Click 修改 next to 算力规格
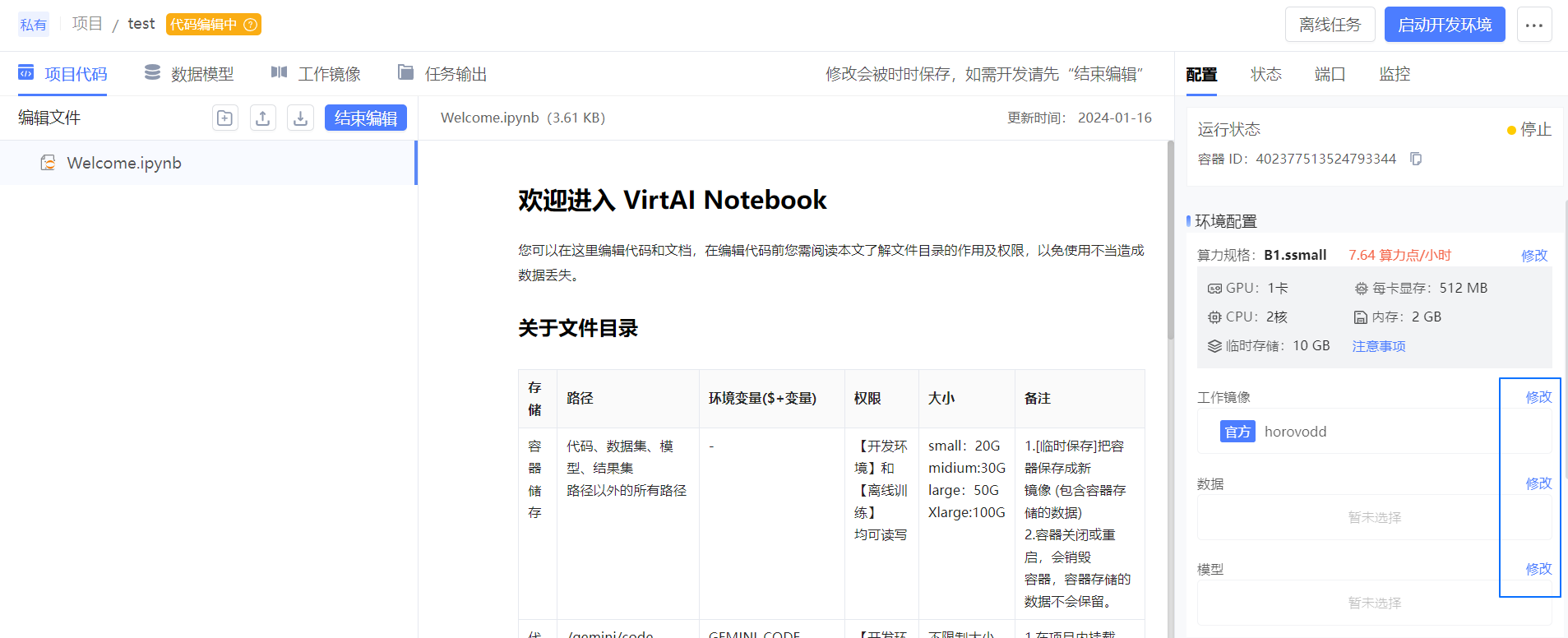The height and width of the screenshot is (638, 1568). click(x=1533, y=256)
